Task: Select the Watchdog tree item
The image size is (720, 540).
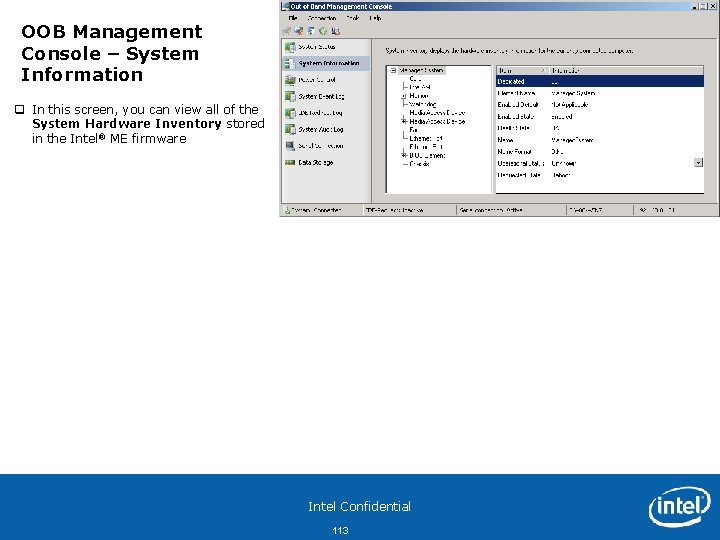Action: [x=422, y=104]
